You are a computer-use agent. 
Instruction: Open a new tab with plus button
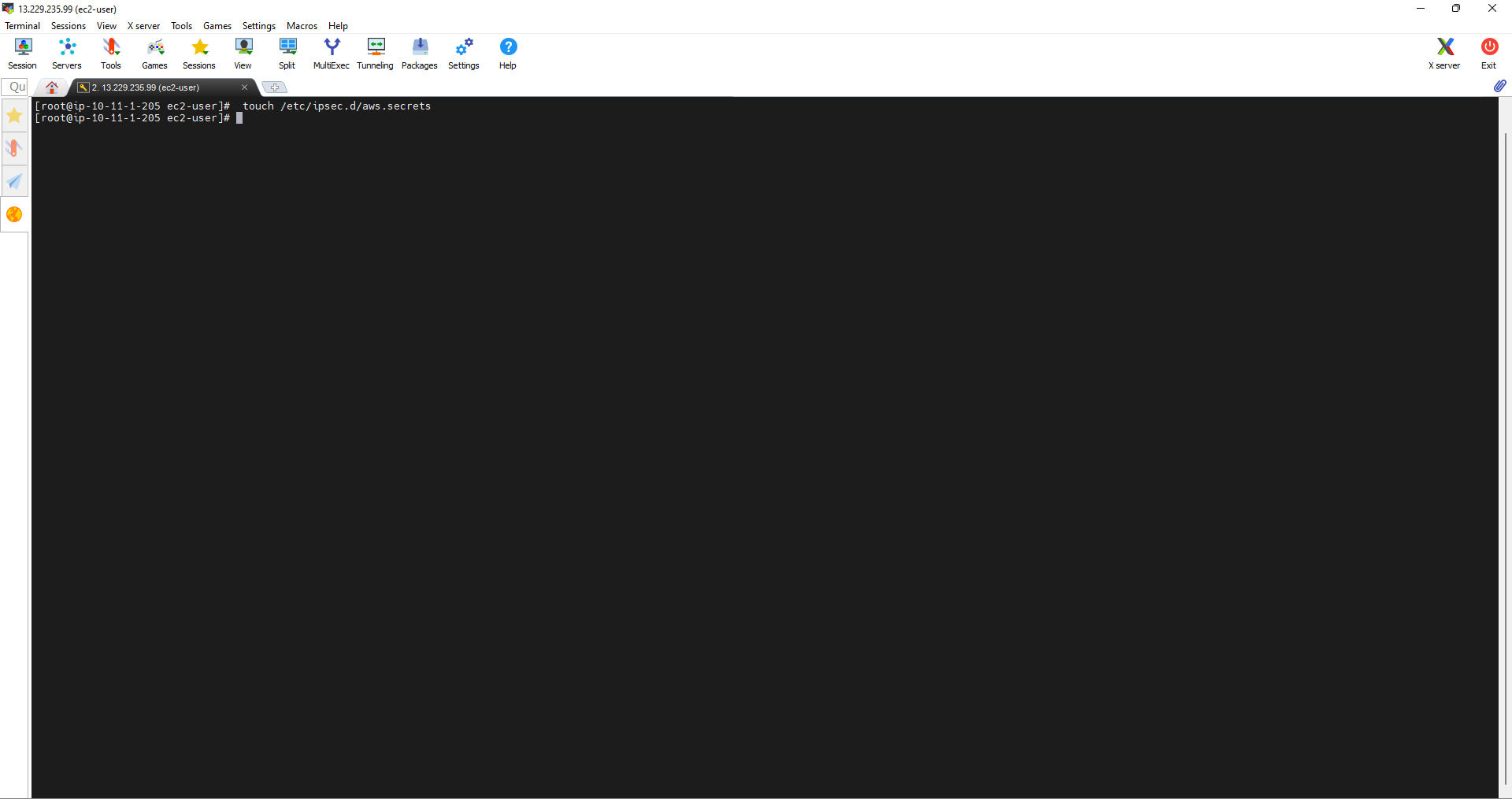tap(274, 87)
